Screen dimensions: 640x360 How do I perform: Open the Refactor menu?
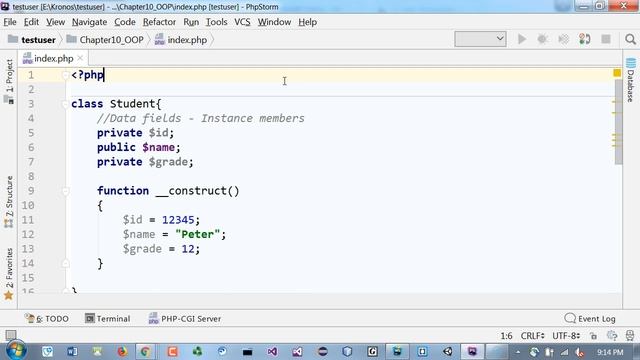pos(159,22)
